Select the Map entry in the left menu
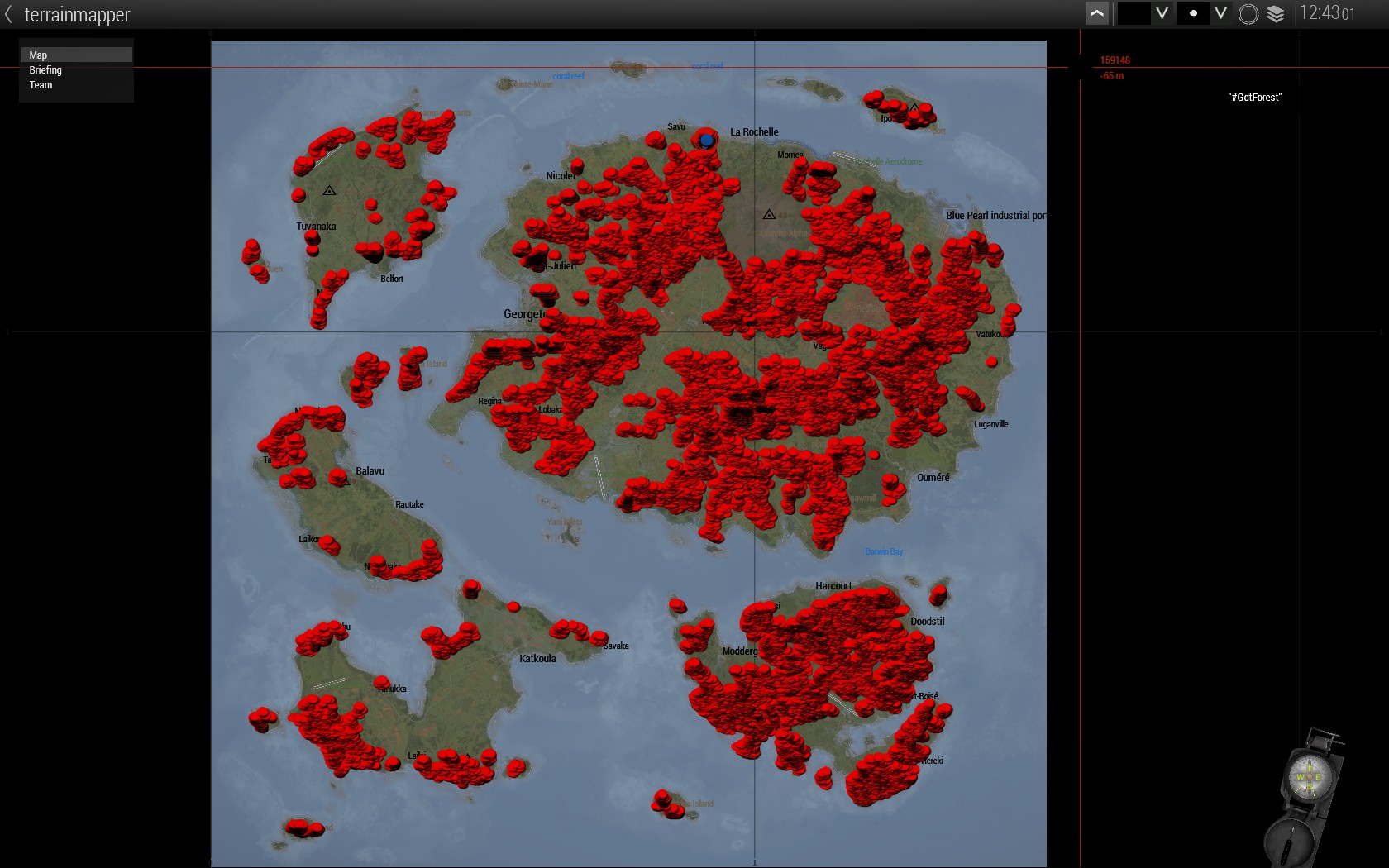 76,55
